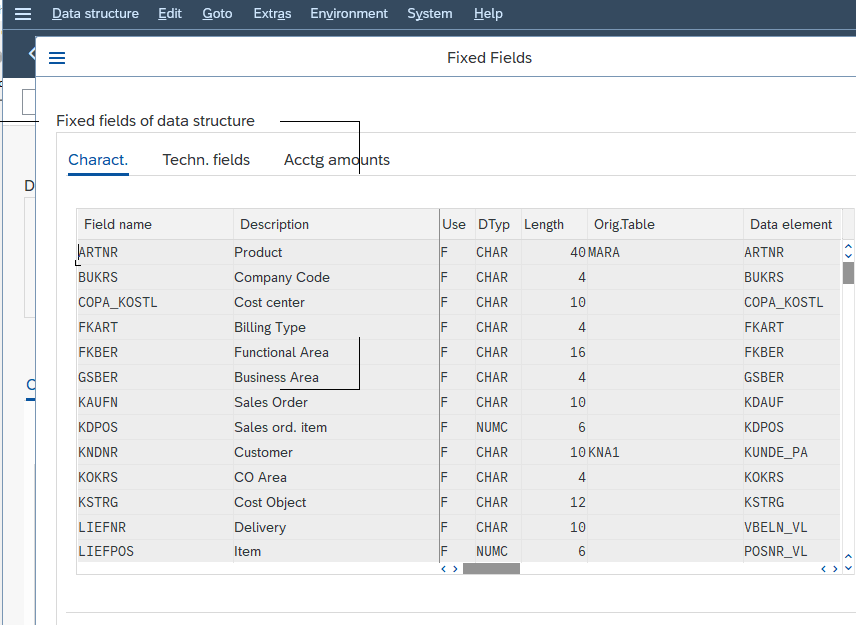Select the KOKRS cell in Field name column

pos(155,478)
